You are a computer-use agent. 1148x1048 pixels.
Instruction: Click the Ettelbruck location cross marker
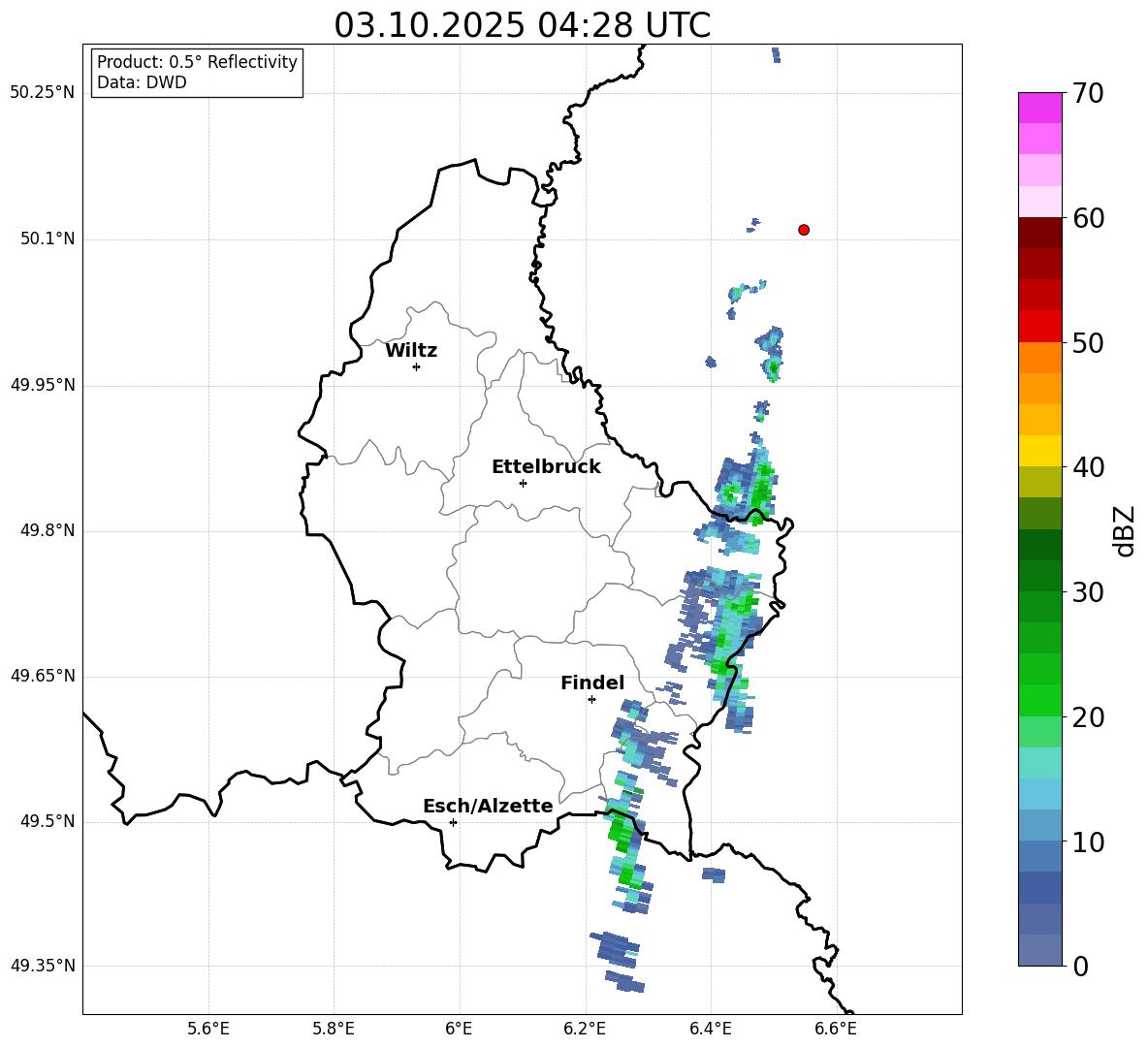[x=523, y=483]
